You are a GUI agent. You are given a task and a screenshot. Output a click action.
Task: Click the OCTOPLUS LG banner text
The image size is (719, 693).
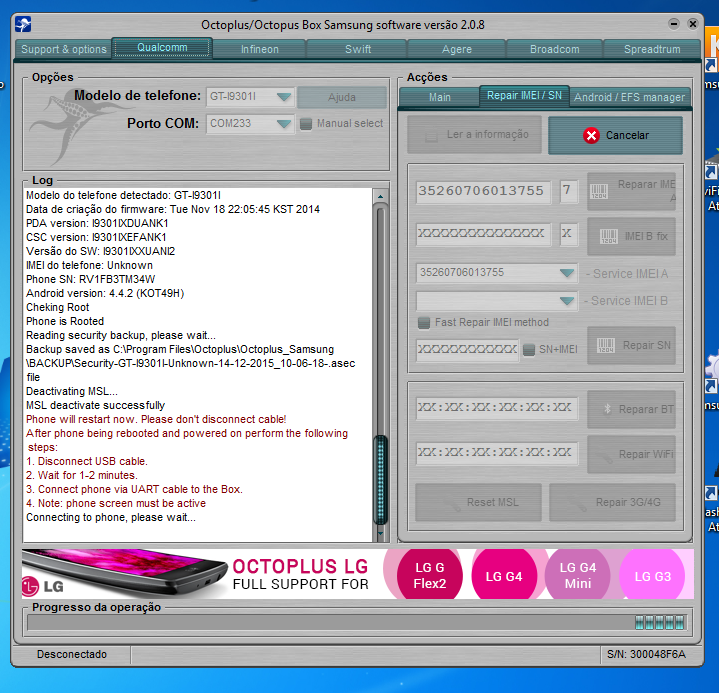[300, 567]
